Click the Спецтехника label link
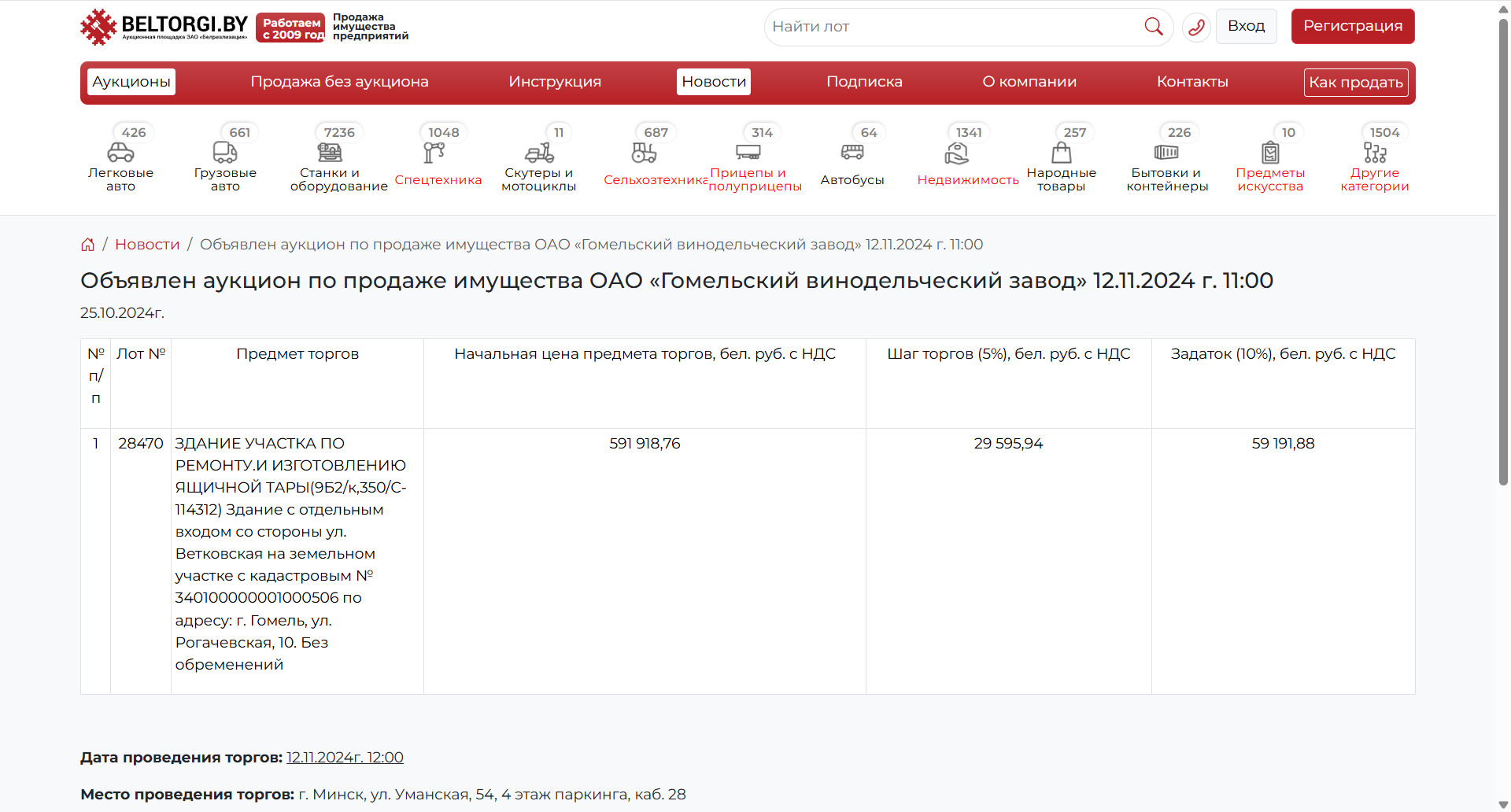The height and width of the screenshot is (812, 1511). [x=438, y=180]
